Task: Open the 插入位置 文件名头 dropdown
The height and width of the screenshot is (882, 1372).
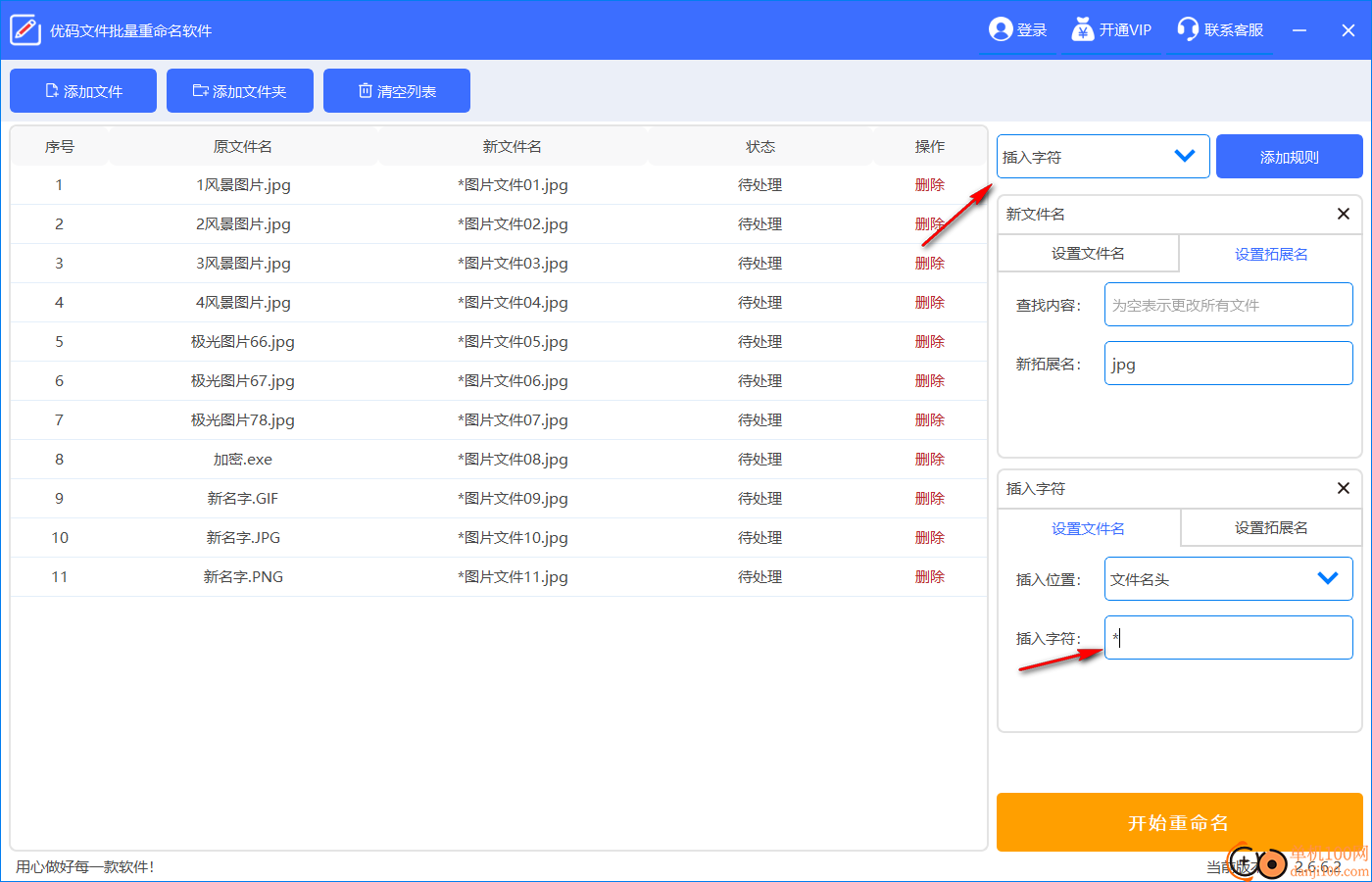Action: [1229, 579]
